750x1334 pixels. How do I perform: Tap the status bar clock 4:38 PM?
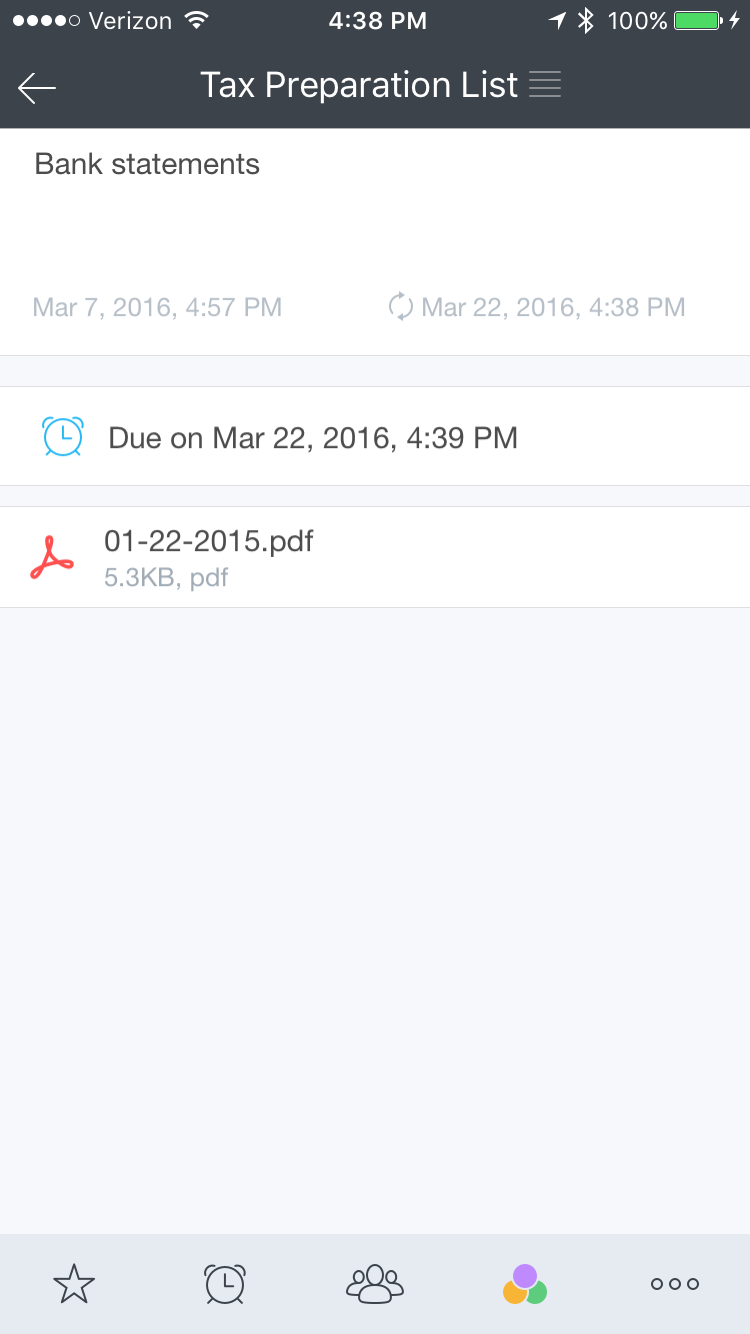pos(377,21)
